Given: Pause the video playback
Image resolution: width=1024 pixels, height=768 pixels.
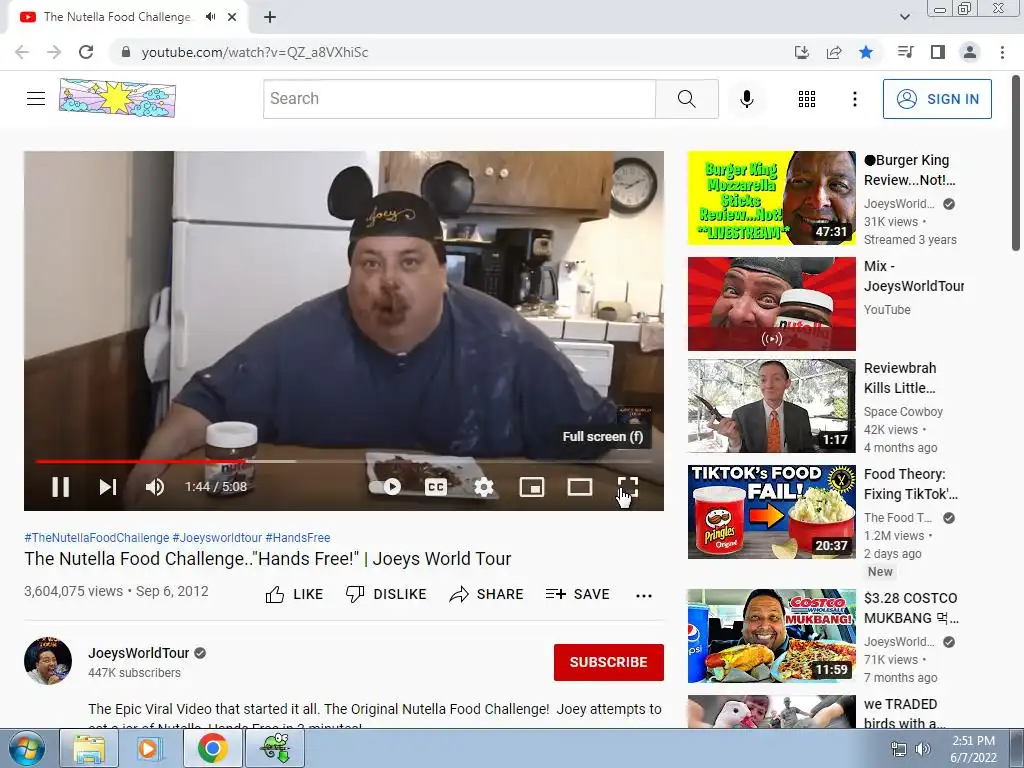Looking at the screenshot, I should click(61, 487).
